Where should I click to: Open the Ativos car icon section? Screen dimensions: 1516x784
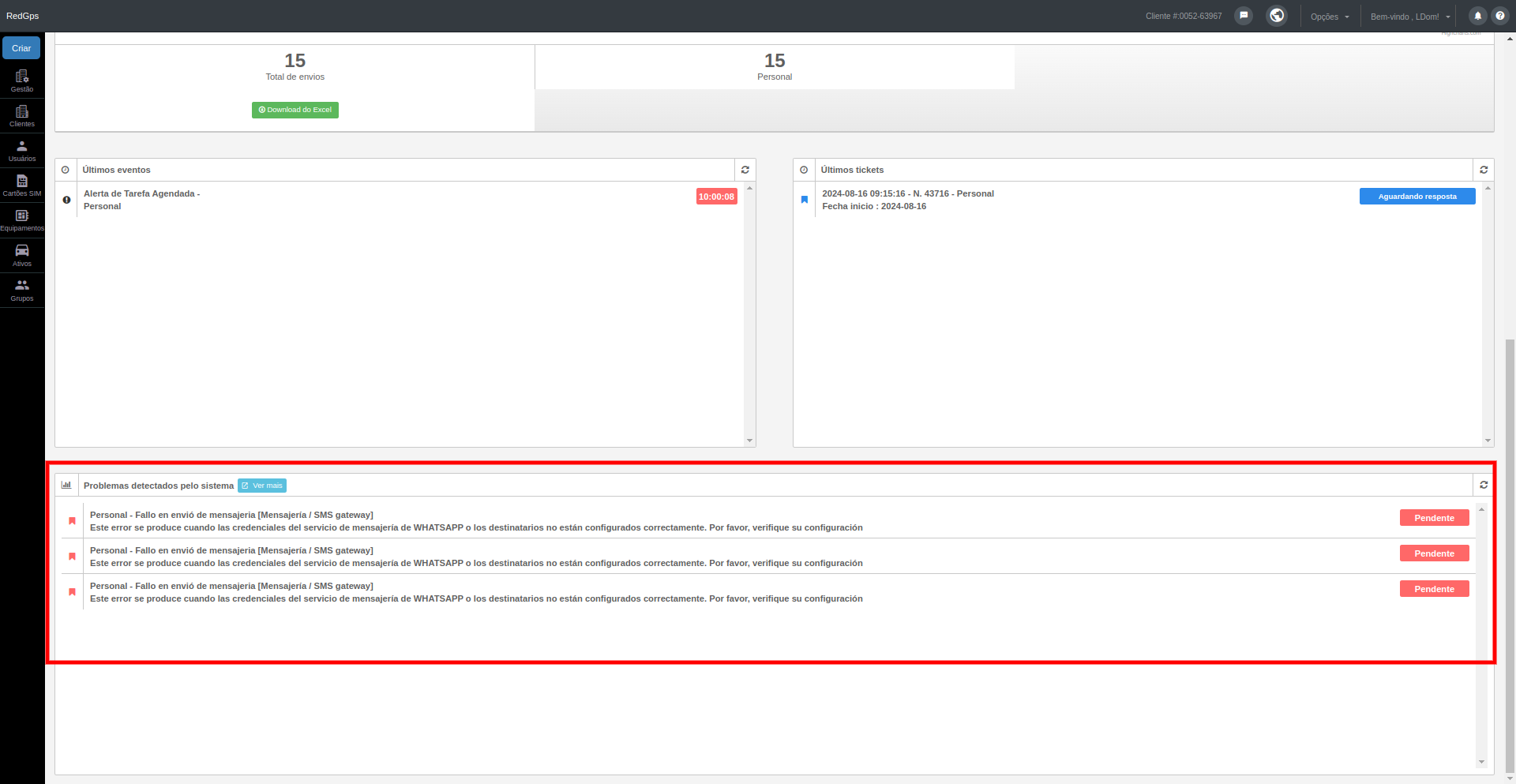click(x=22, y=255)
